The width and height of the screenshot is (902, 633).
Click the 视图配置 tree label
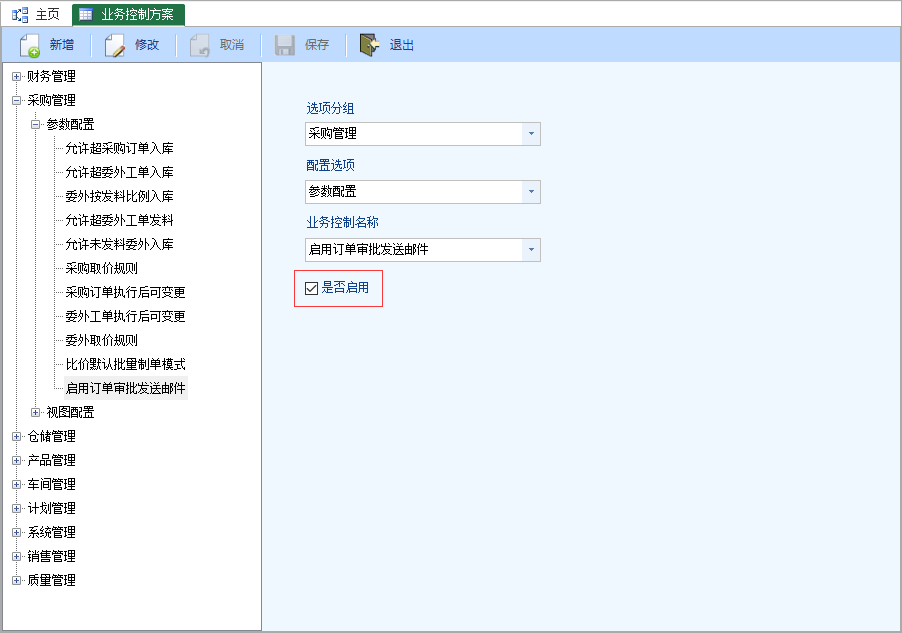point(70,413)
